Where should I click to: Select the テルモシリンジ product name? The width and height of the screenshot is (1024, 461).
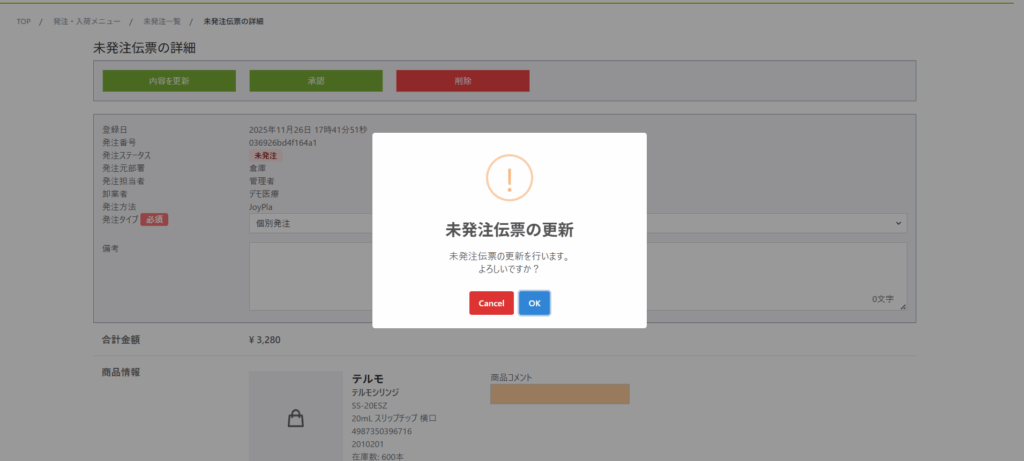pyautogui.click(x=375, y=393)
